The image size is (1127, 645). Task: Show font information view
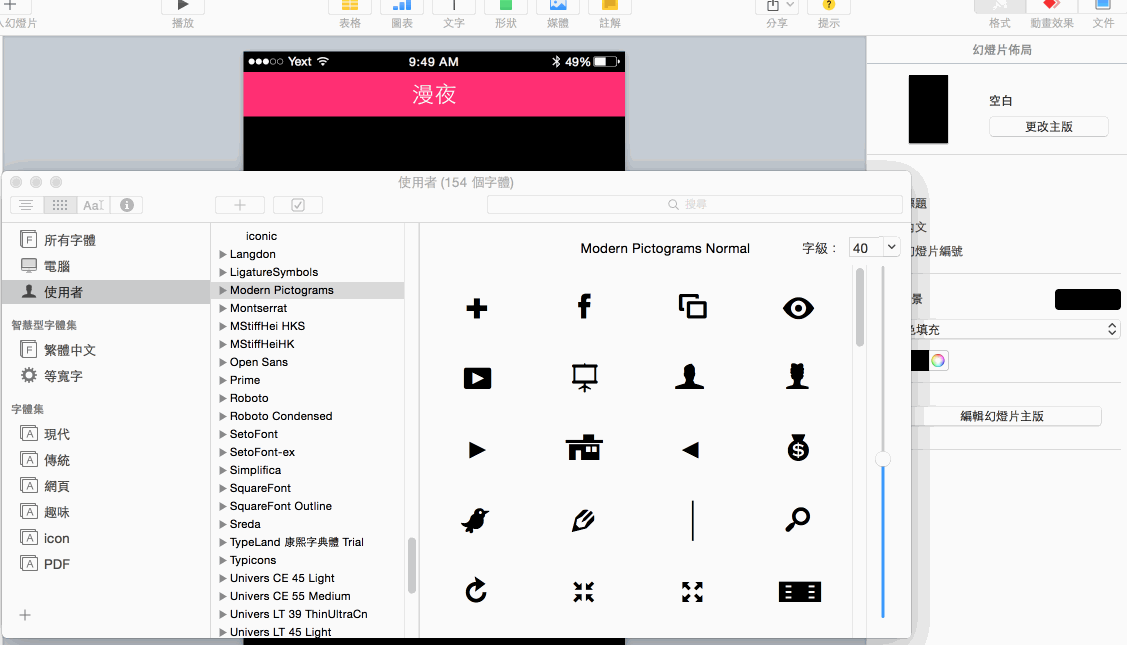126,205
